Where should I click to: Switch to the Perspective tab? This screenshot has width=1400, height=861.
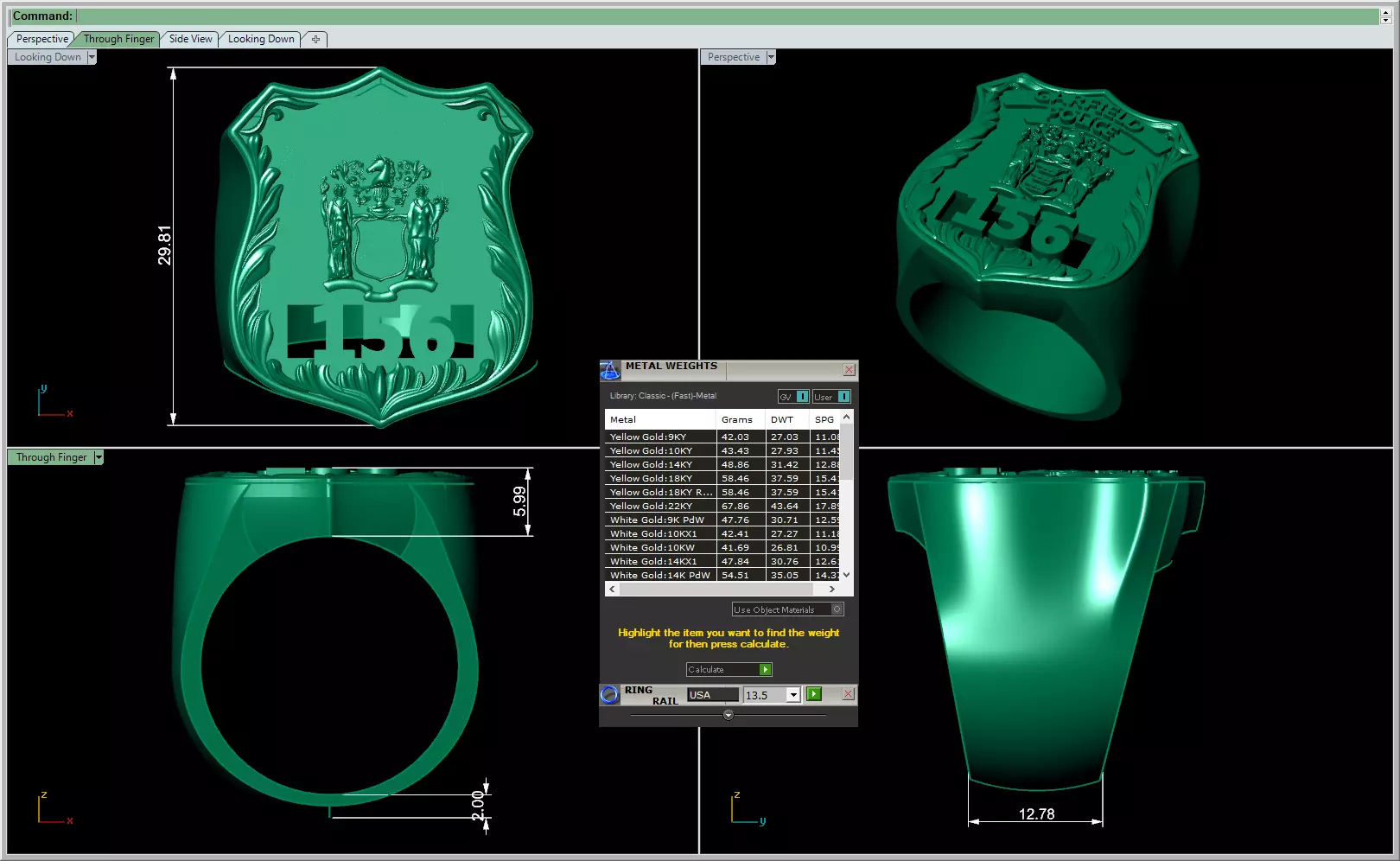click(41, 39)
